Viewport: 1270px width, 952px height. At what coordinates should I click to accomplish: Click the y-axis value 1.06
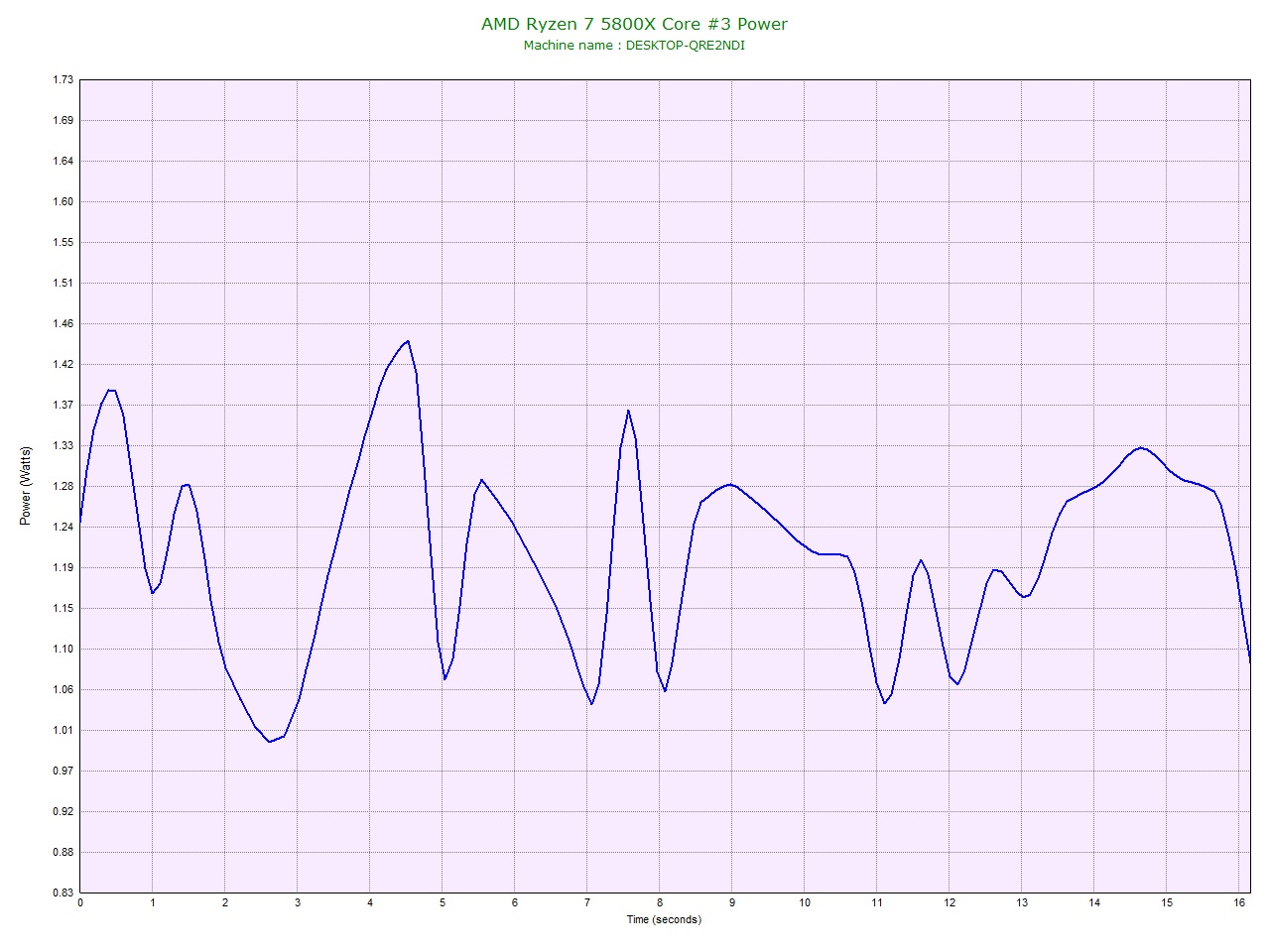pyautogui.click(x=63, y=689)
